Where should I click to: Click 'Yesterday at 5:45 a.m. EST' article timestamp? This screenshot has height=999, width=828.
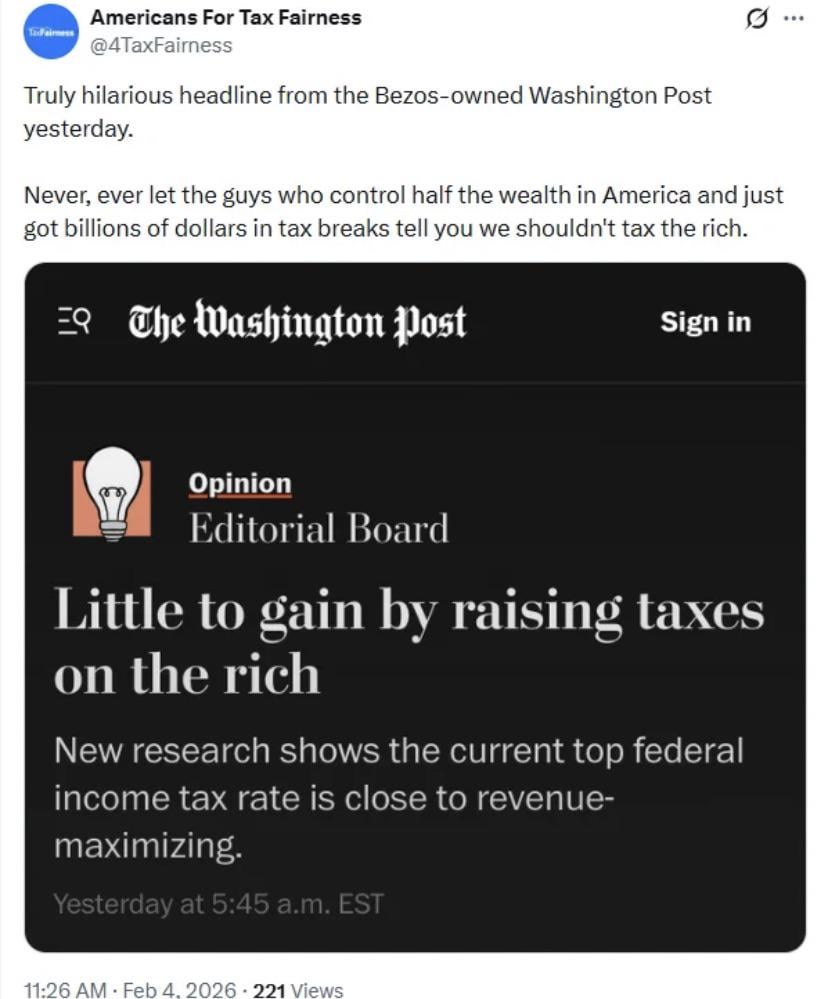[218, 904]
